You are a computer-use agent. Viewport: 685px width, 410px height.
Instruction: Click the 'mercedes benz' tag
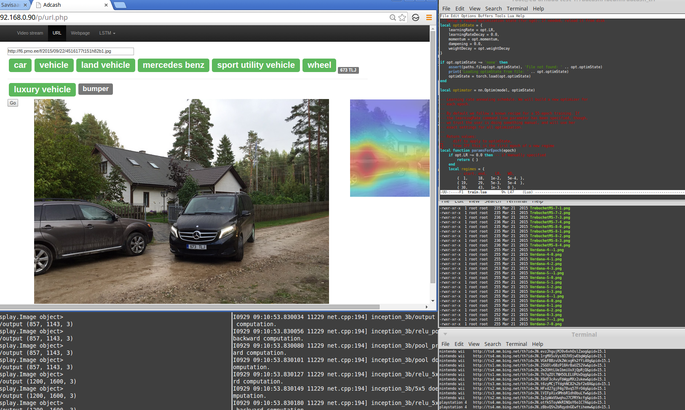coord(173,65)
